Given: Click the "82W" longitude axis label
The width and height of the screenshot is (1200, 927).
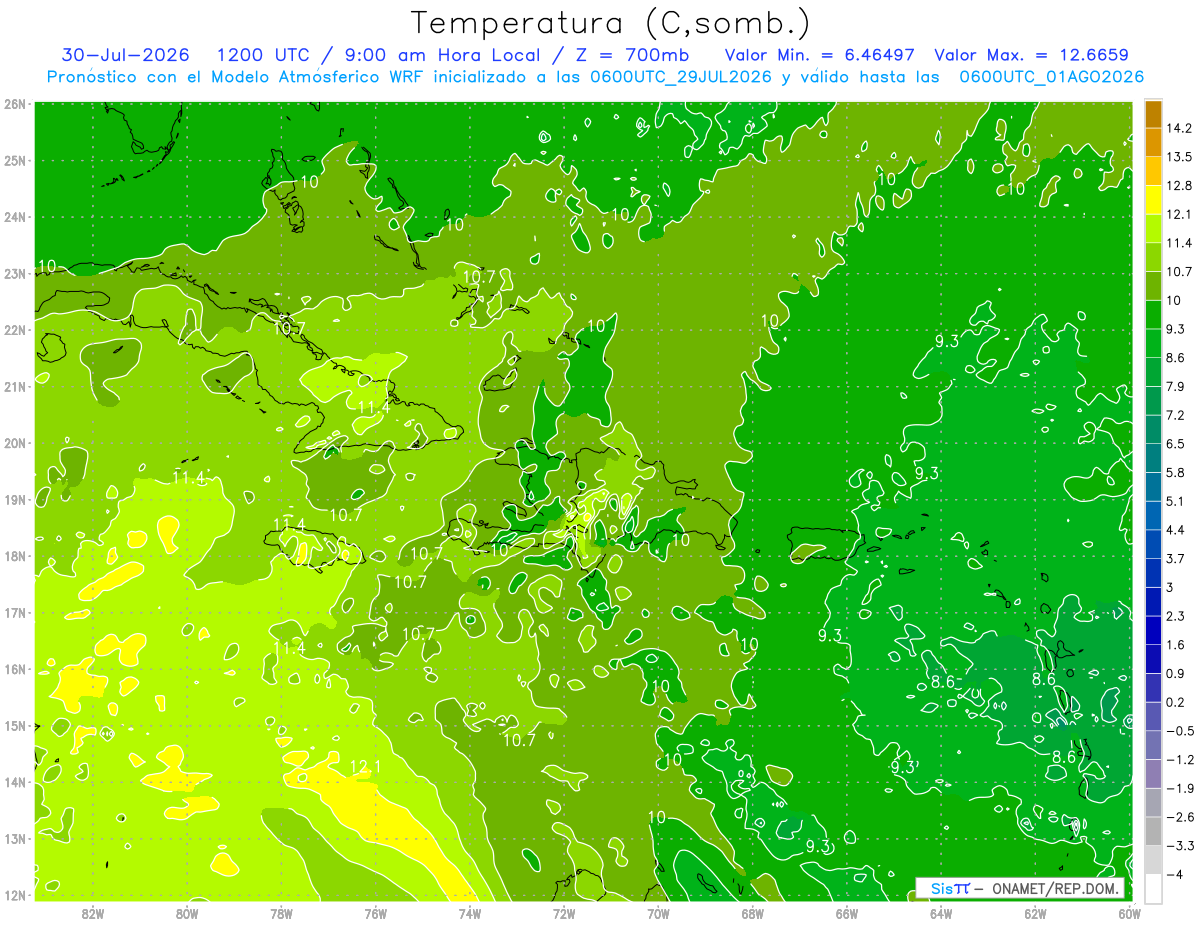Looking at the screenshot, I should point(93,913).
